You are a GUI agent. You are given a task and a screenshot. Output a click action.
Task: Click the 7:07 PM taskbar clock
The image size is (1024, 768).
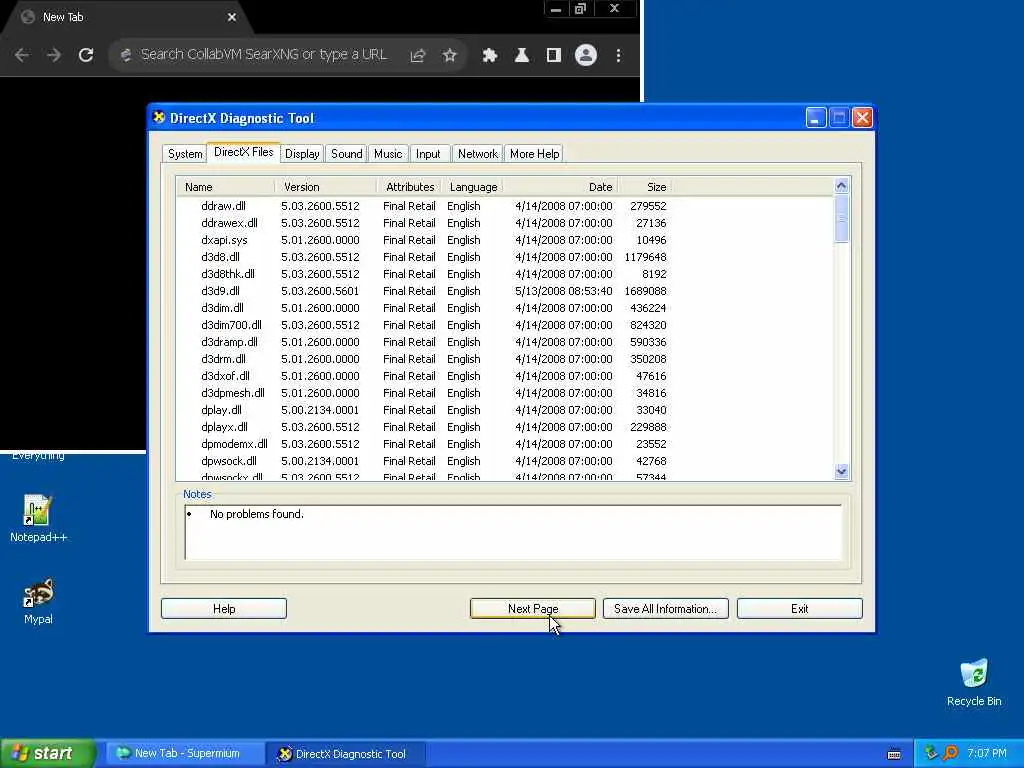[987, 754]
